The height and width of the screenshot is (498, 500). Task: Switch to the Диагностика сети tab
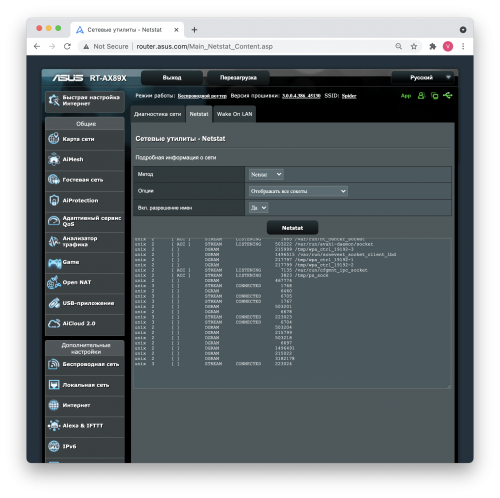click(x=157, y=114)
